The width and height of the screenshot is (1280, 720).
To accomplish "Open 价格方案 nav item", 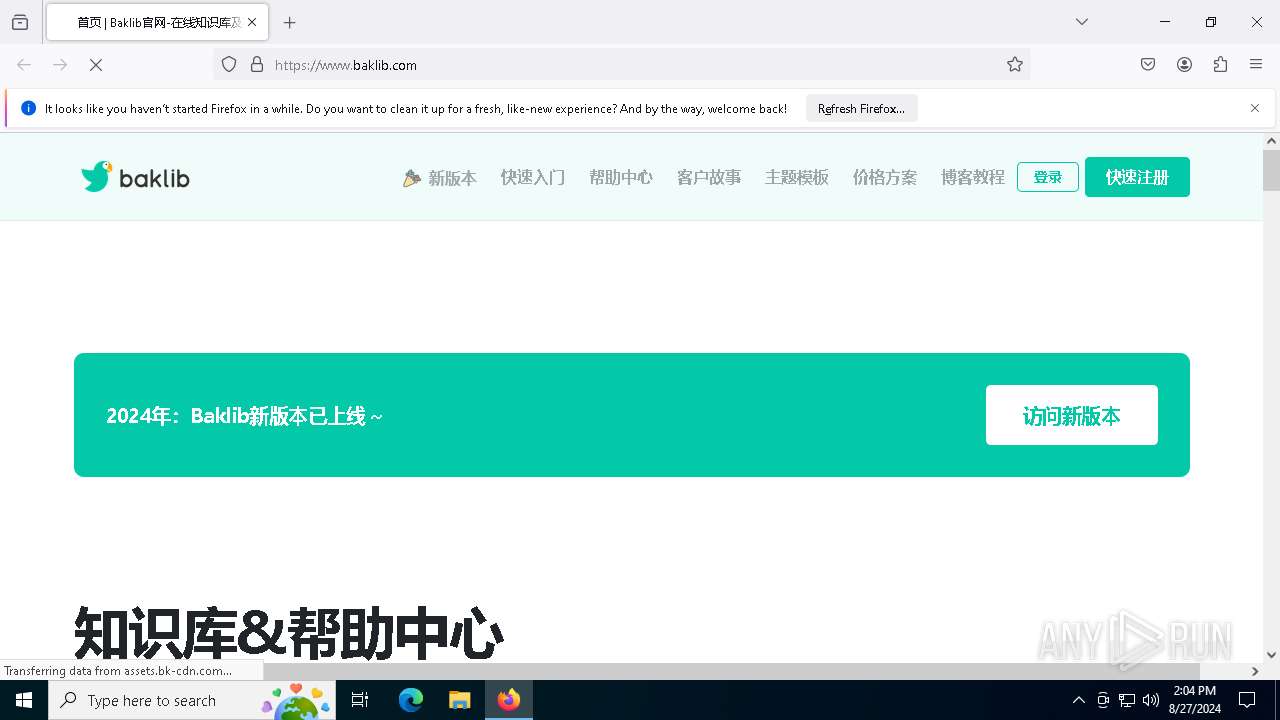I will point(885,177).
